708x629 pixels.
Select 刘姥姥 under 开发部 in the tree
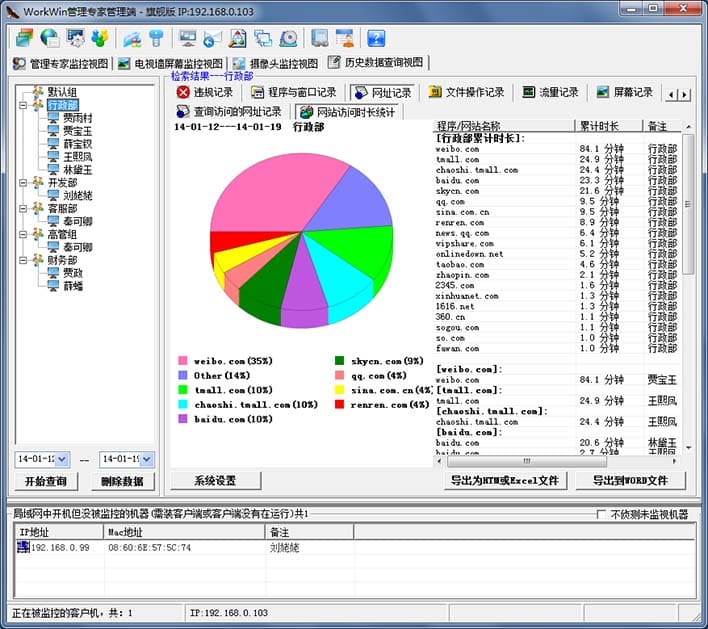77,196
